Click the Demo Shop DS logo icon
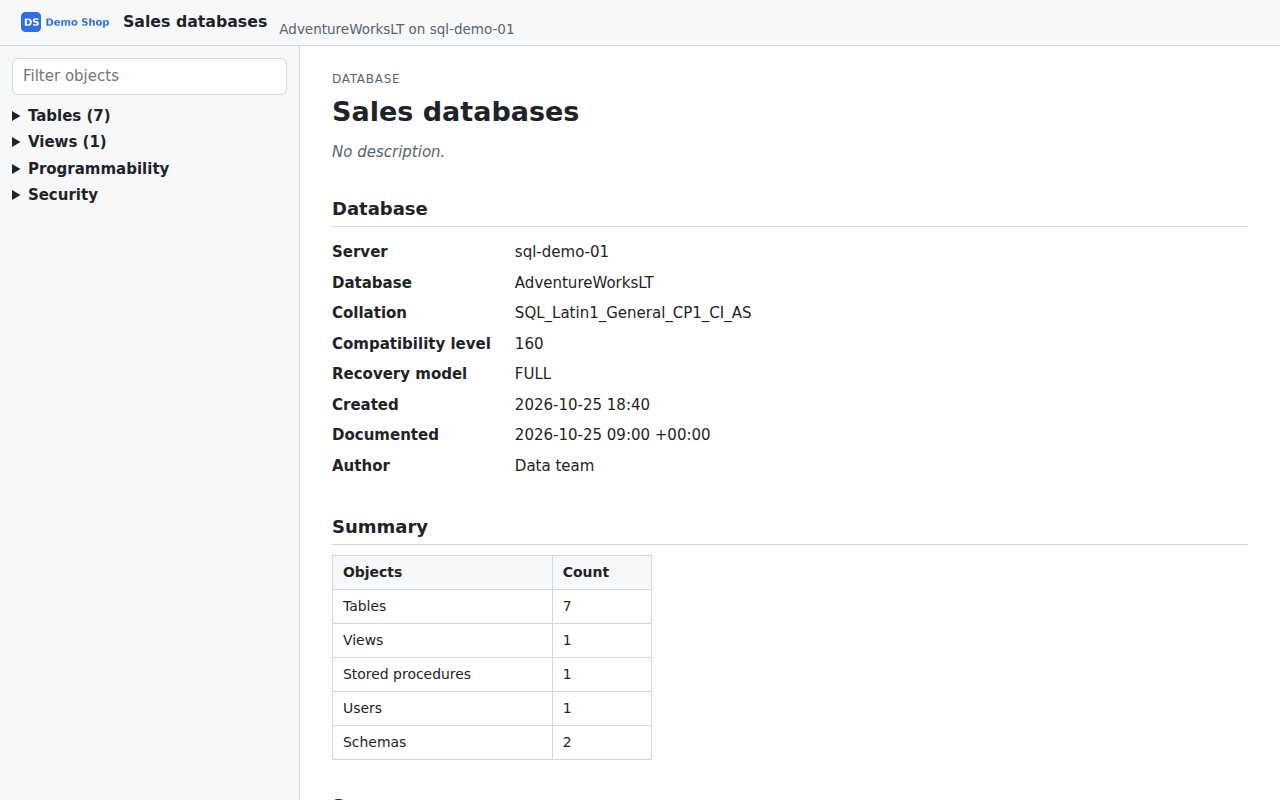The height and width of the screenshot is (800, 1280). point(31,22)
